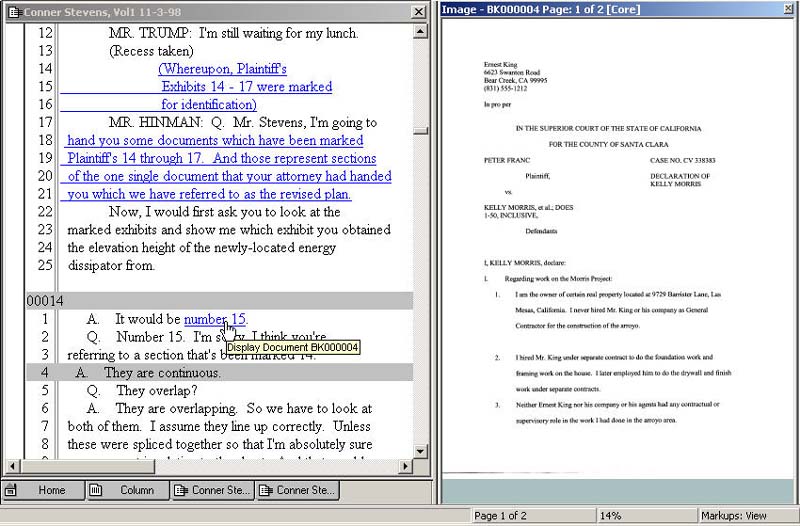The height and width of the screenshot is (526, 800).
Task: Click the horizontal scroll right arrow
Action: pyautogui.click(x=406, y=467)
